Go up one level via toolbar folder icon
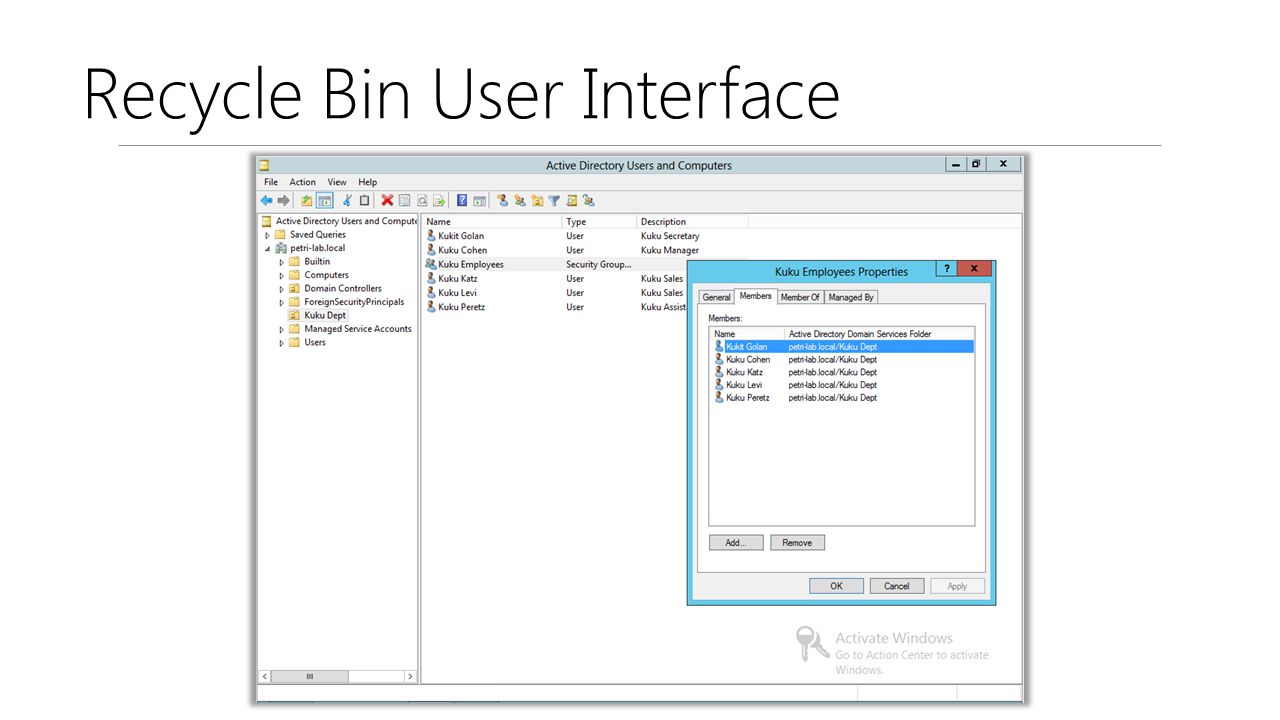 (x=307, y=200)
